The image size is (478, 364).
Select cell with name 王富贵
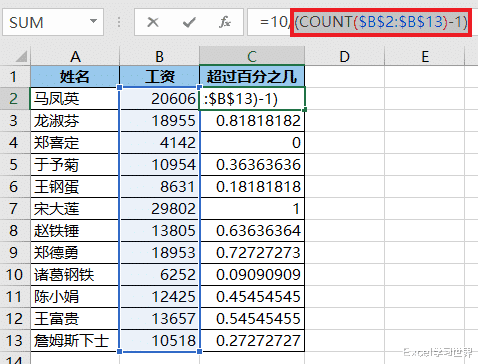click(x=75, y=319)
